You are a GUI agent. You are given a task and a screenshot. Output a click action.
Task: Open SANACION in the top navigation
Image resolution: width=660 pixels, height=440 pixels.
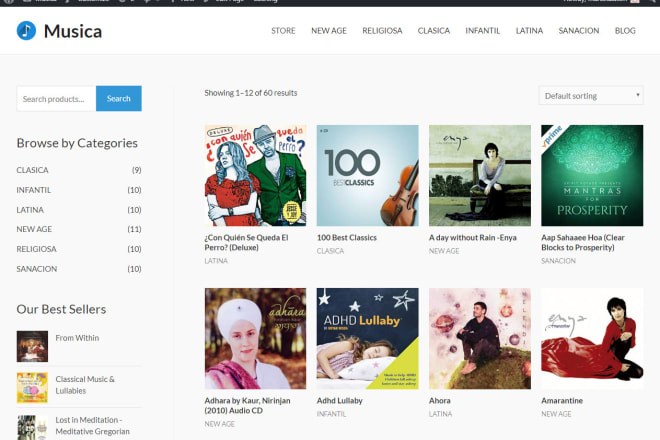coord(579,31)
